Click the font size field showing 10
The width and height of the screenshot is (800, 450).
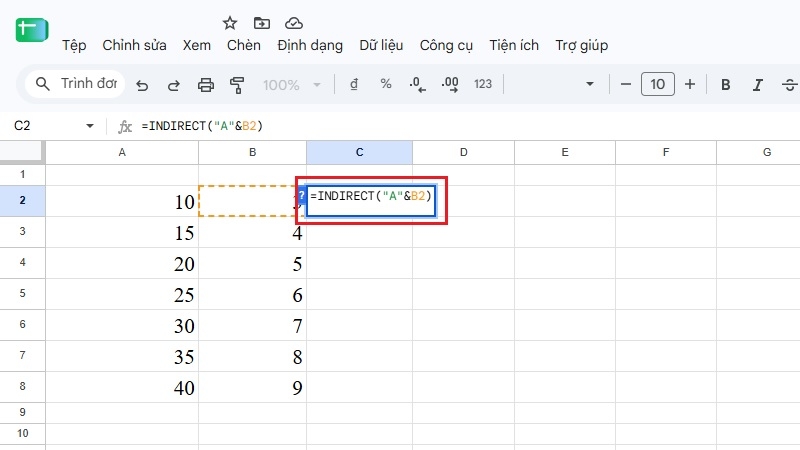[658, 84]
